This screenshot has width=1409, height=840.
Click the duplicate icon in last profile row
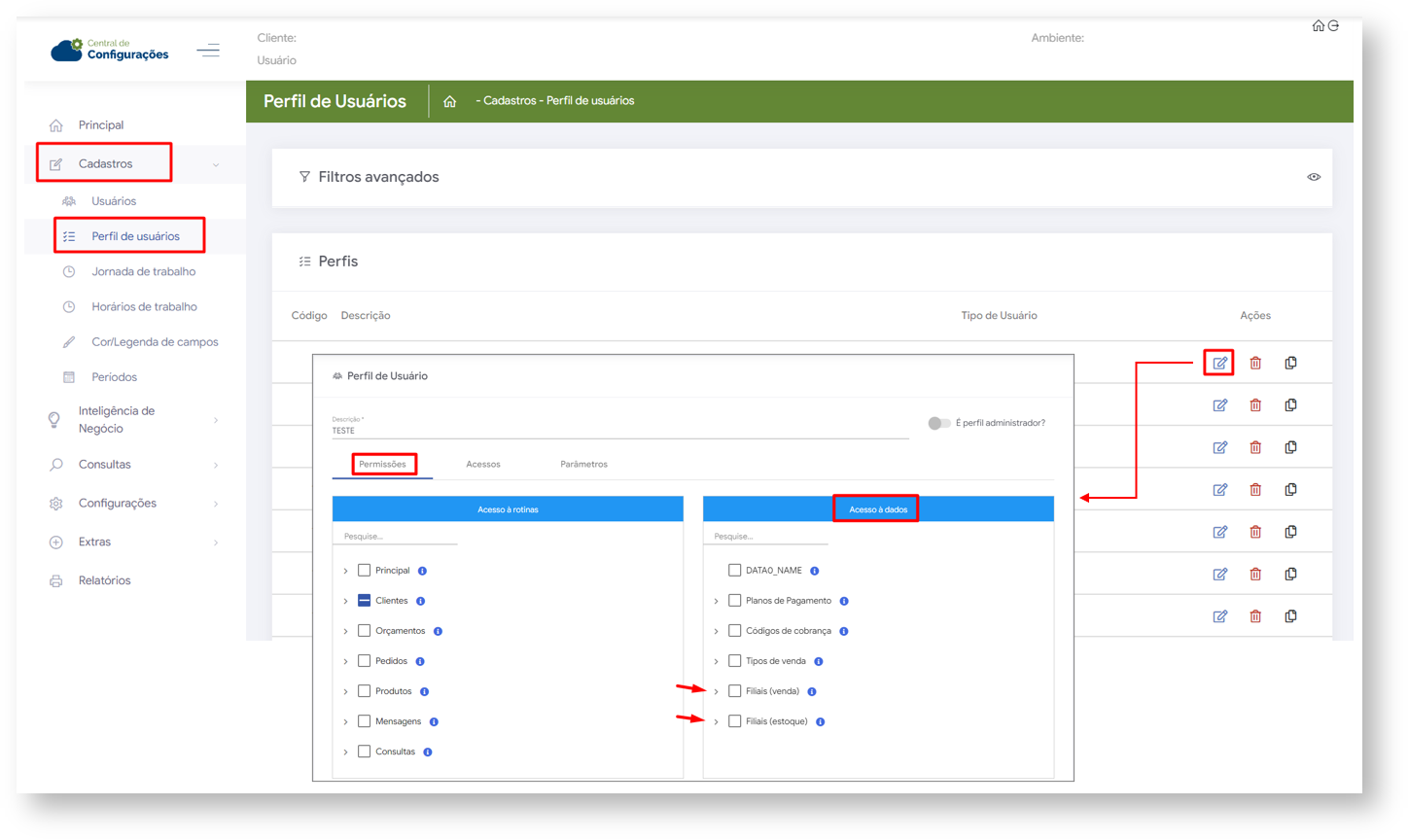coord(1290,616)
